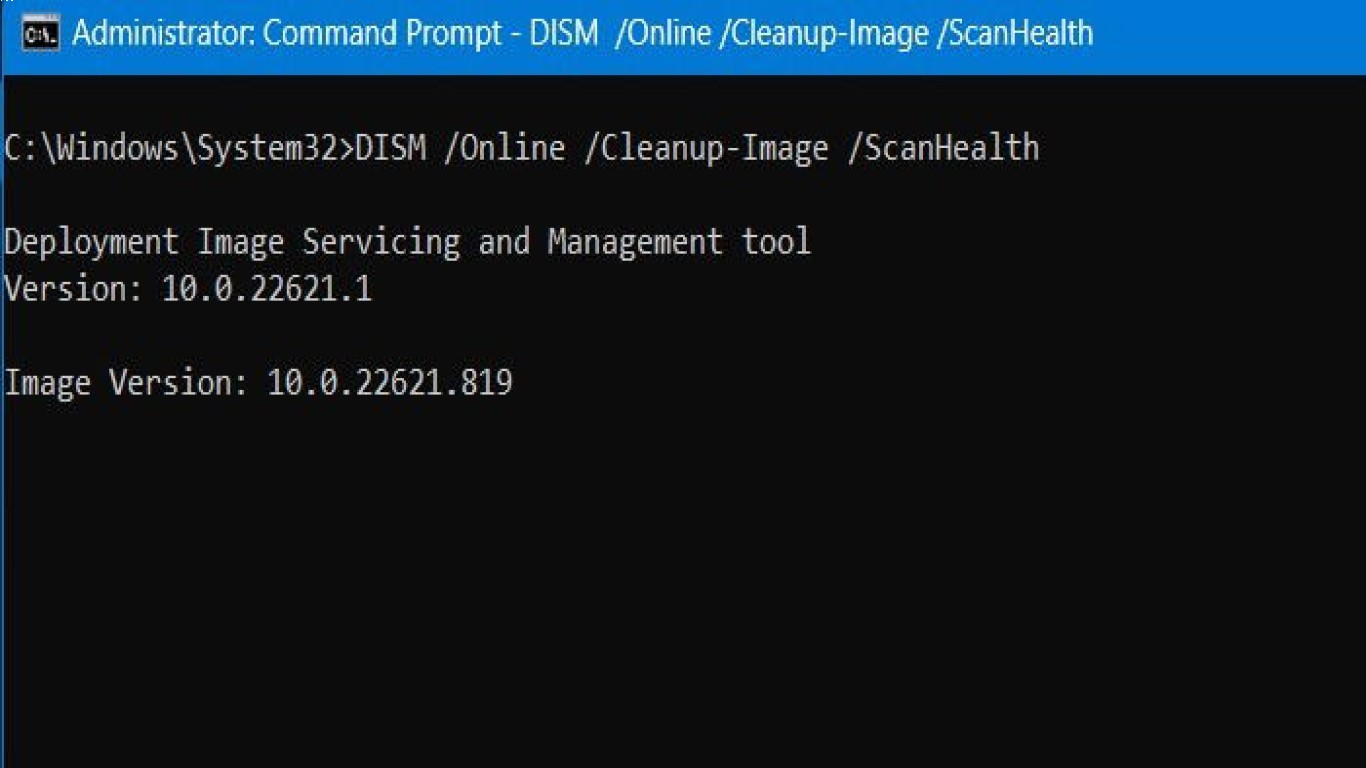This screenshot has width=1366, height=768.
Task: Click the word "Servicing" in the output
Action: (x=381, y=242)
